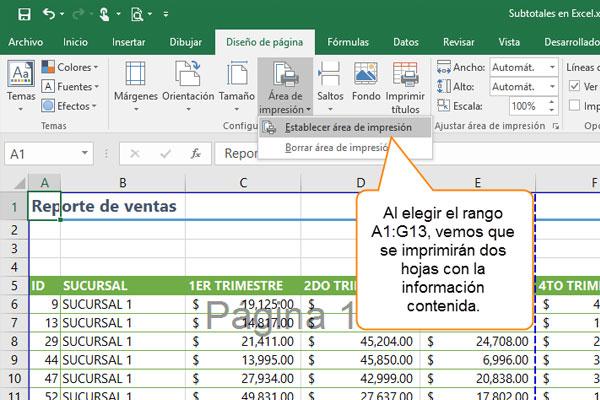Click the Escala percentage stepper

551,106
